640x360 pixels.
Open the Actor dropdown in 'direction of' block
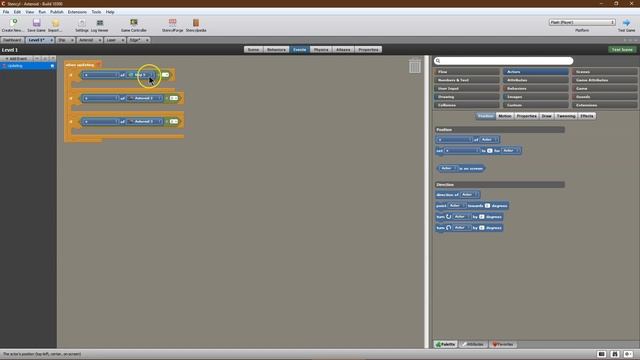[469, 195]
